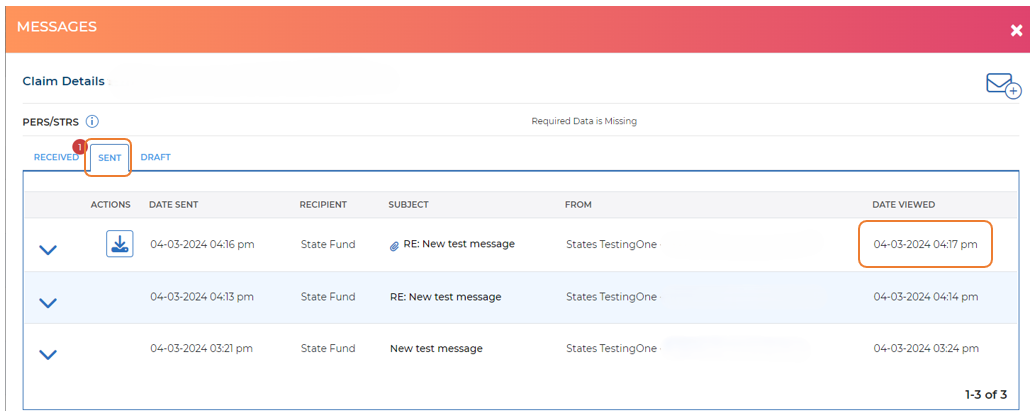Click the PERS/STRS info icon
The image size is (1033, 411).
[x=92, y=122]
